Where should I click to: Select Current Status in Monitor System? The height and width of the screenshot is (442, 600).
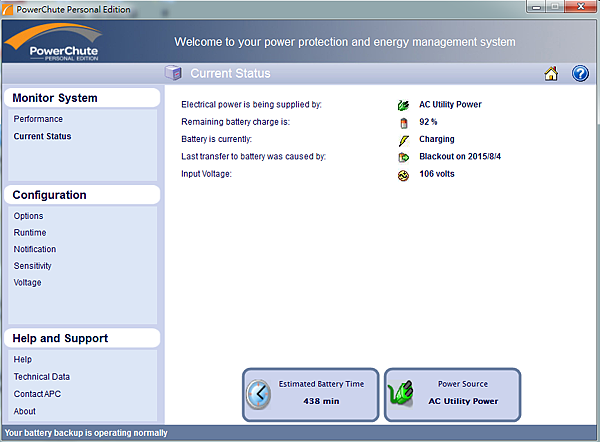point(42,136)
